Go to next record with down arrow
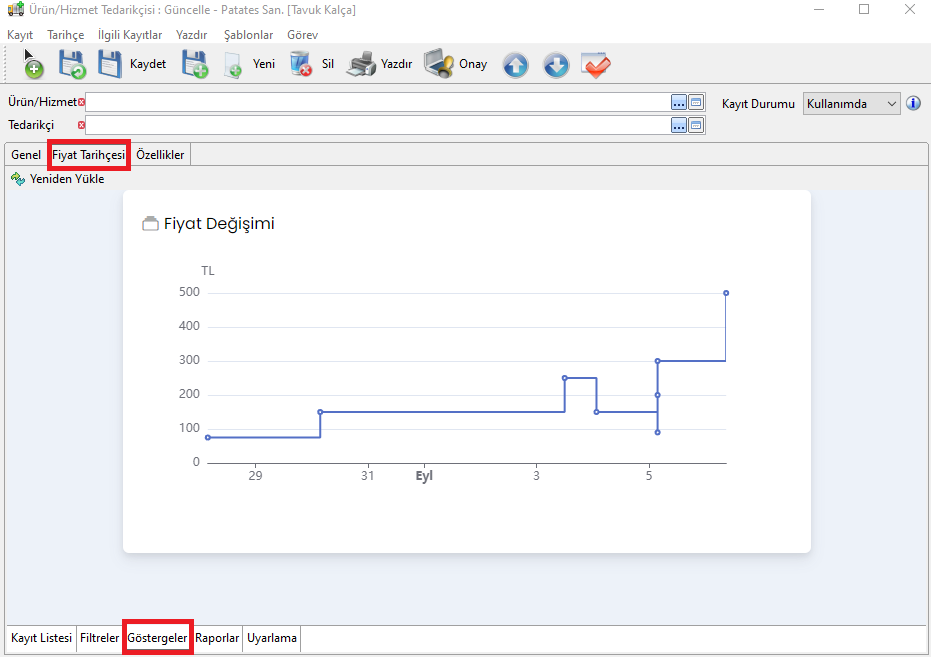931x657 pixels. click(x=556, y=65)
